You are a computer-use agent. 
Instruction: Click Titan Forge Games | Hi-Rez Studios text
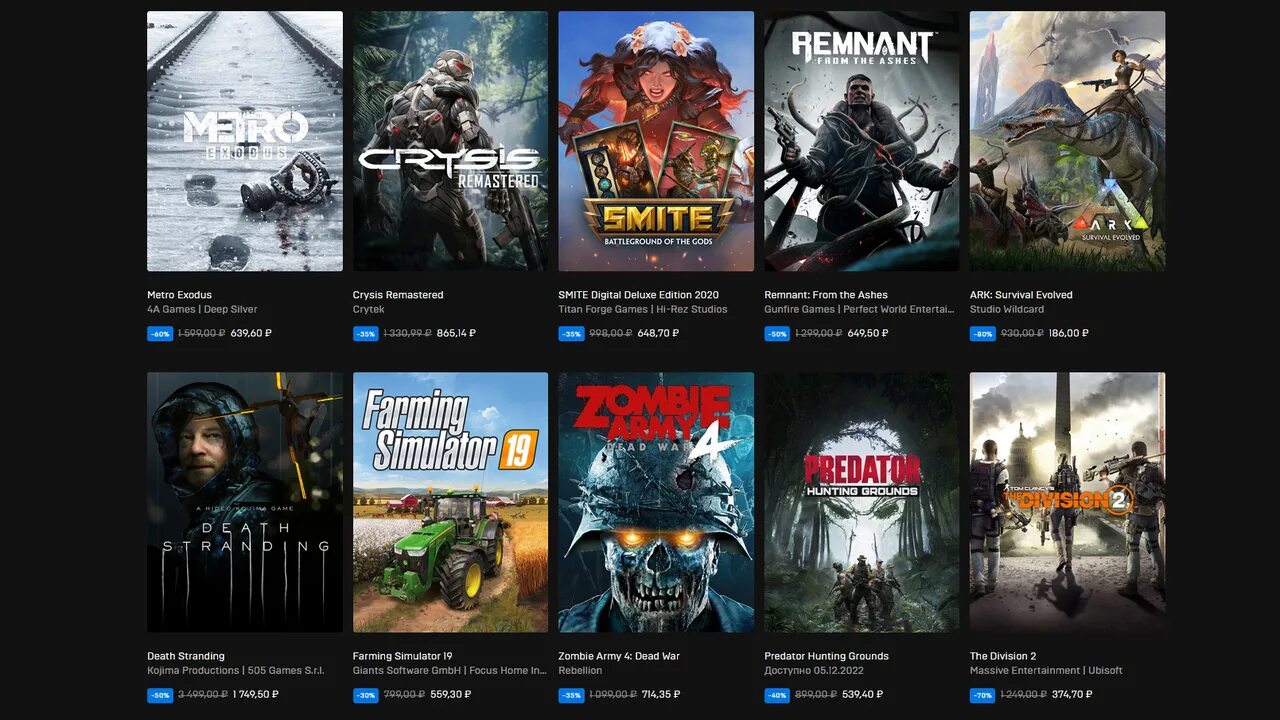click(x=643, y=310)
